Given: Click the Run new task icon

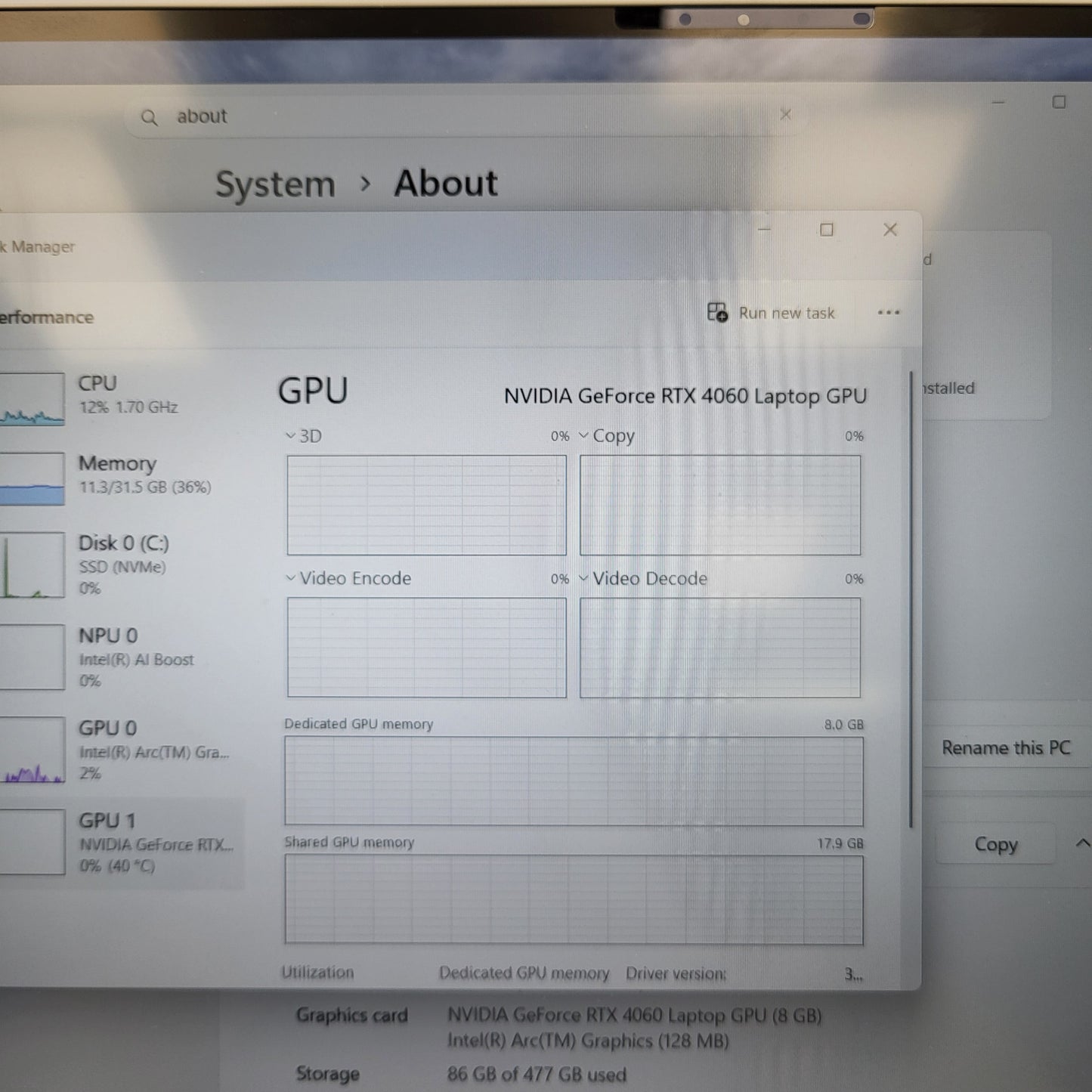Looking at the screenshot, I should (x=717, y=312).
